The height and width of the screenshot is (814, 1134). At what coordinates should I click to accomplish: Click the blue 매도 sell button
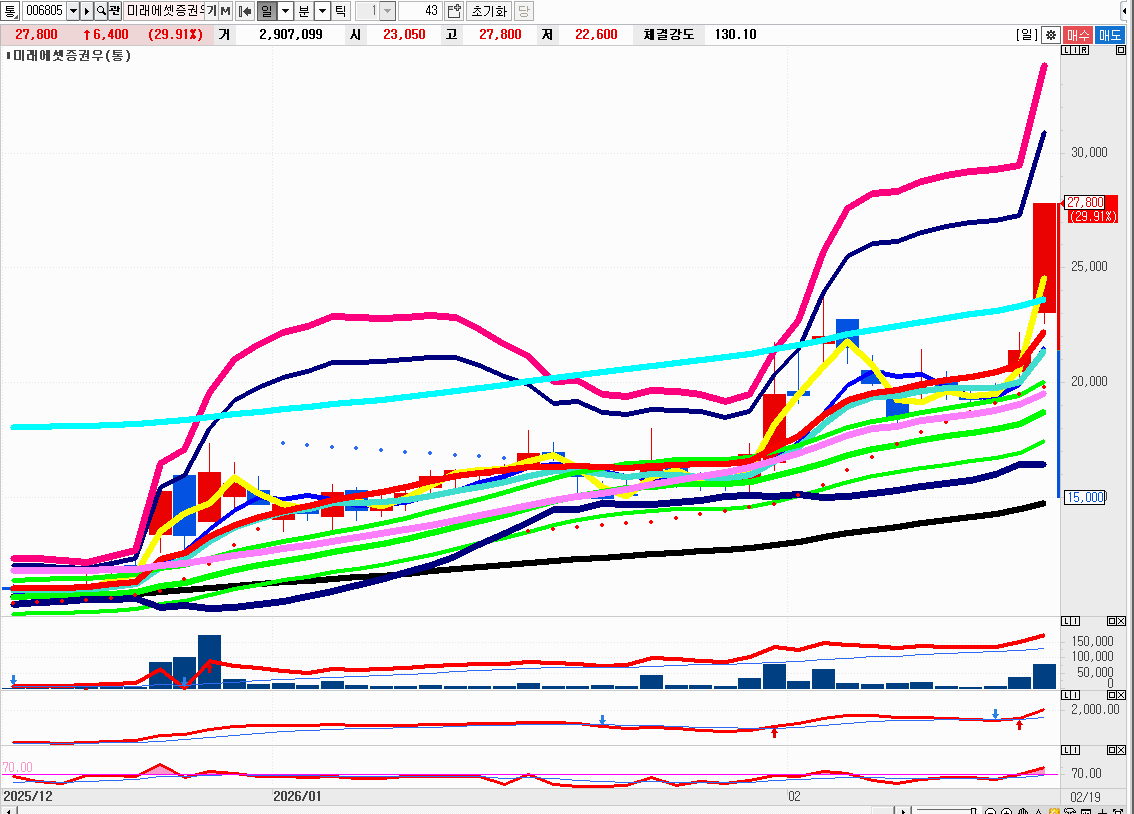click(x=1110, y=35)
